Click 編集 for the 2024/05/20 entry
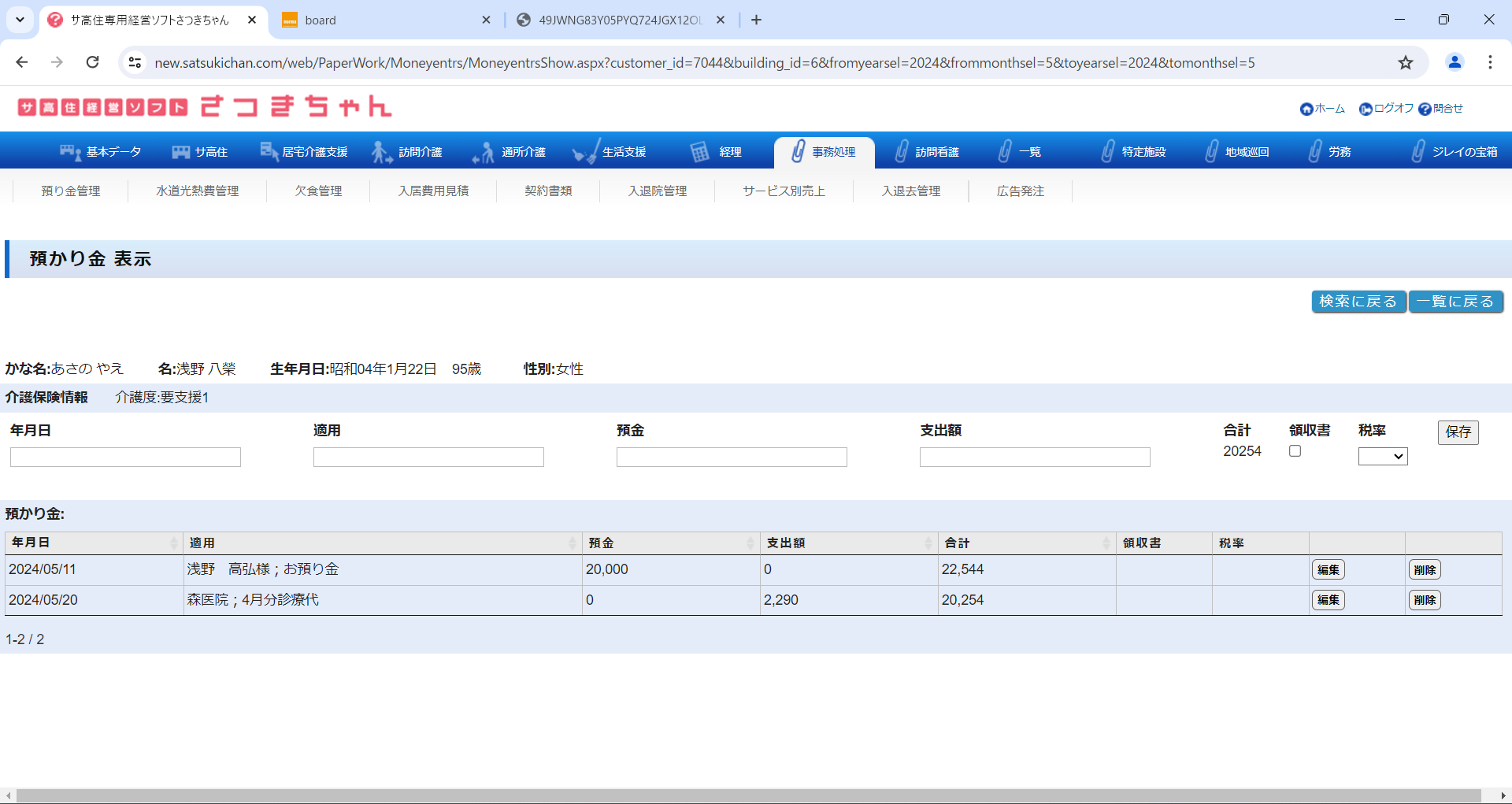 click(x=1328, y=600)
